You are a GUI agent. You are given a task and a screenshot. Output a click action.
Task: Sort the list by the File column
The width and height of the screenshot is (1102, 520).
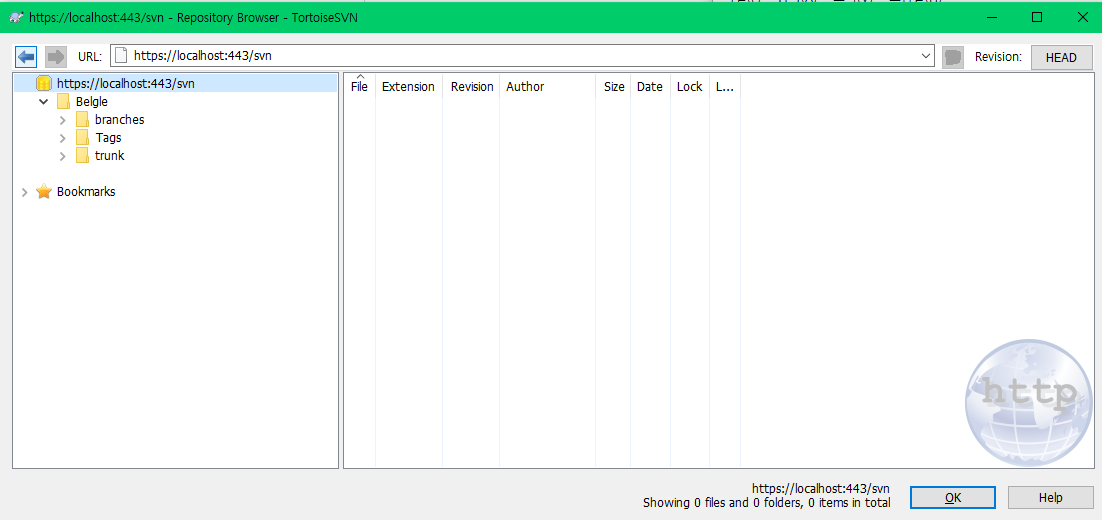pos(359,86)
